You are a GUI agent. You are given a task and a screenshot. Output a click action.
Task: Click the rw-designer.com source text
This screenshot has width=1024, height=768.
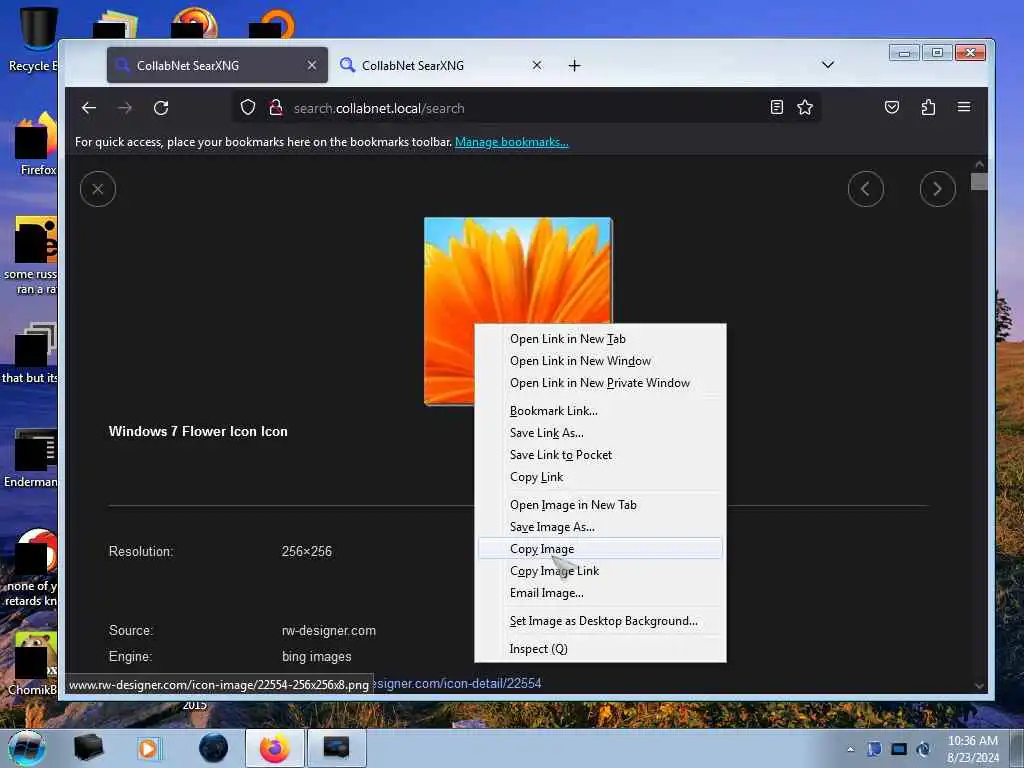(x=328, y=631)
